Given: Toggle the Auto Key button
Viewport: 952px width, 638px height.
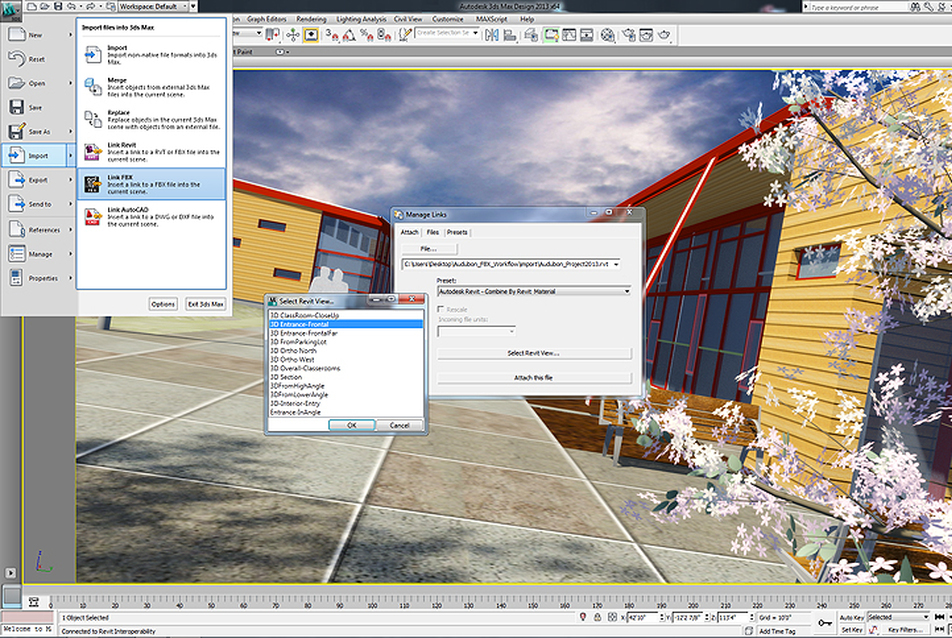Looking at the screenshot, I should click(852, 617).
